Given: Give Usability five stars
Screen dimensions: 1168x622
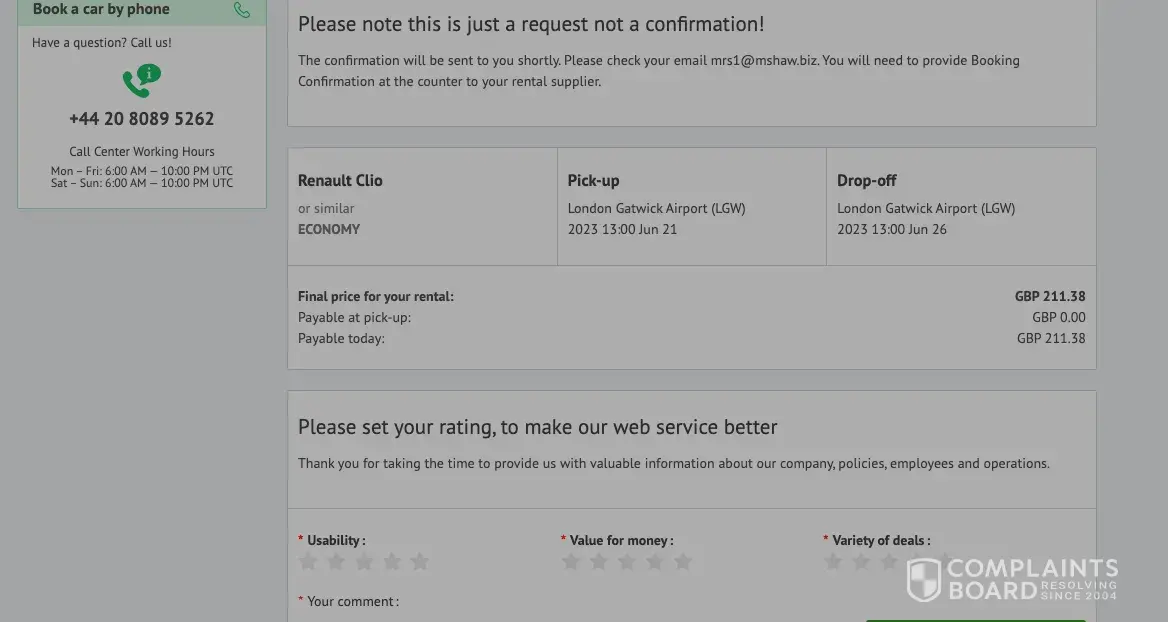Looking at the screenshot, I should (420, 562).
